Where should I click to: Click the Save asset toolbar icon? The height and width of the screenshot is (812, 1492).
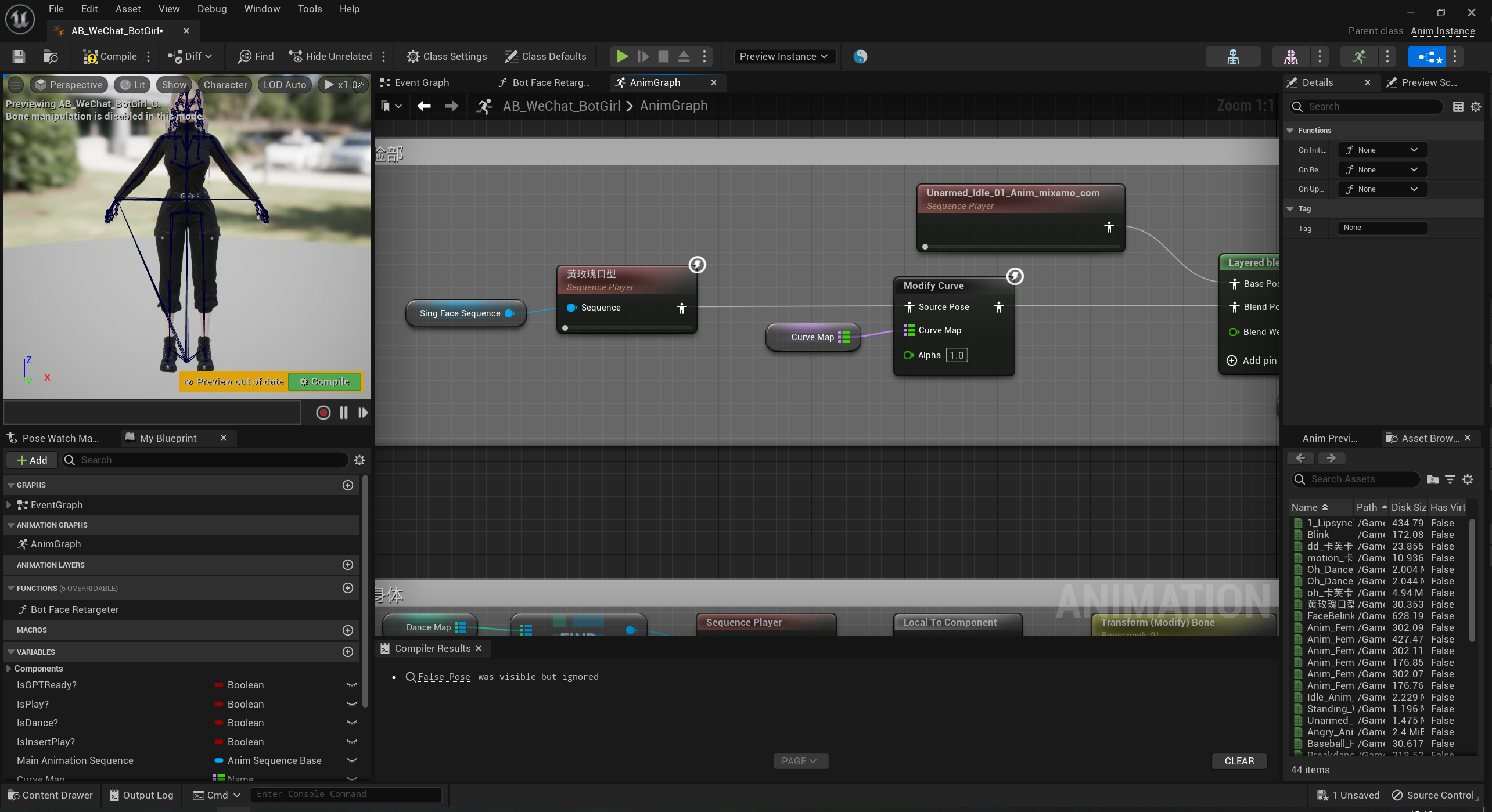(19, 56)
